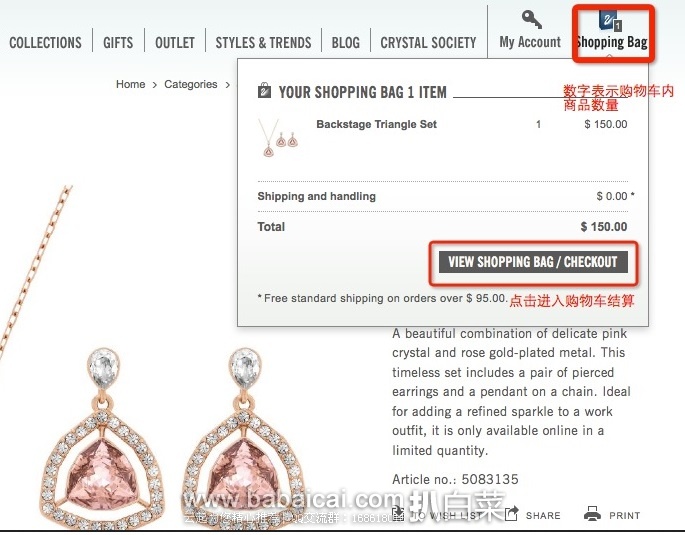Image resolution: width=685 pixels, height=535 pixels.
Task: Click Backstage Triangle Set product name
Action: [x=377, y=124]
